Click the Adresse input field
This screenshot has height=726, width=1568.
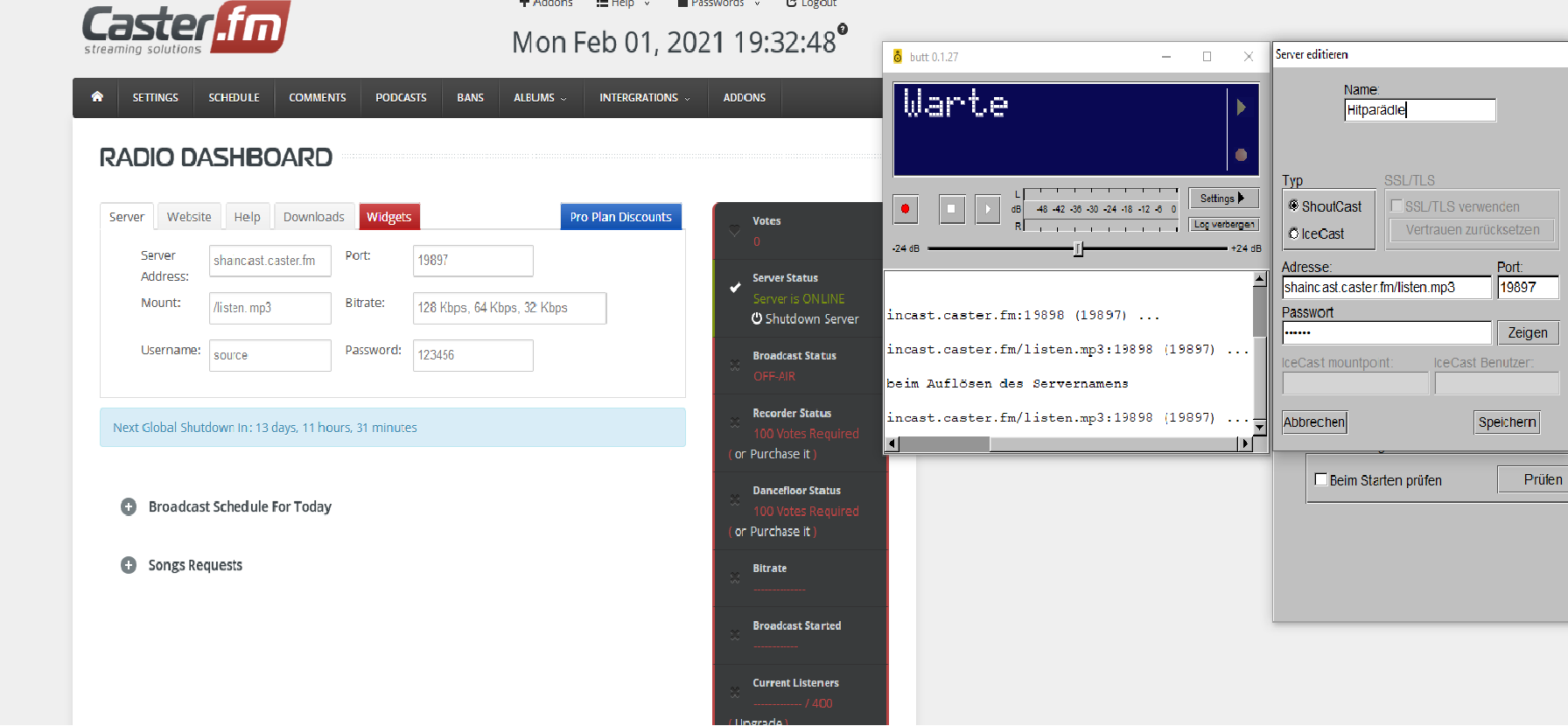pos(1386,287)
